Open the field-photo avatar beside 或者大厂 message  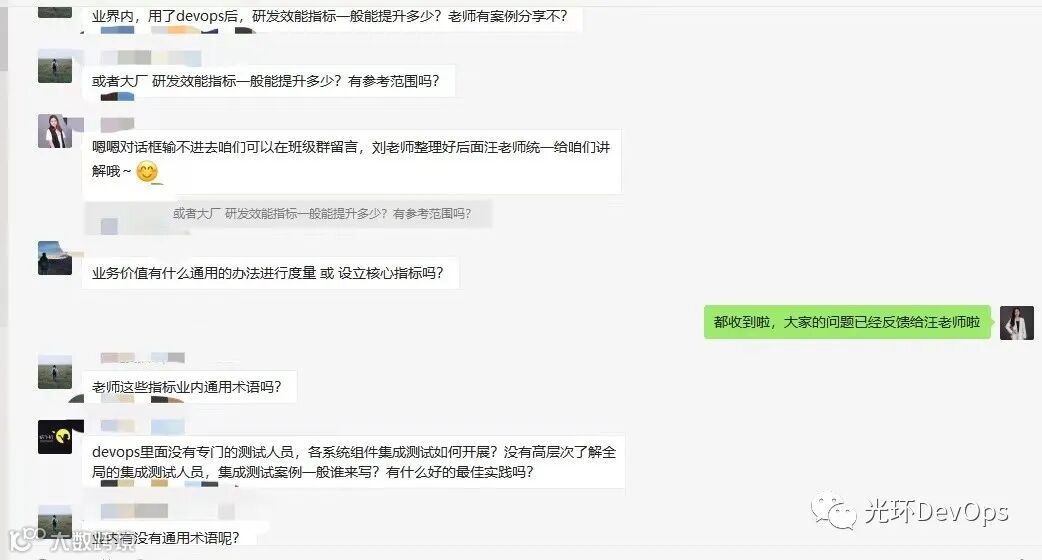(55, 66)
